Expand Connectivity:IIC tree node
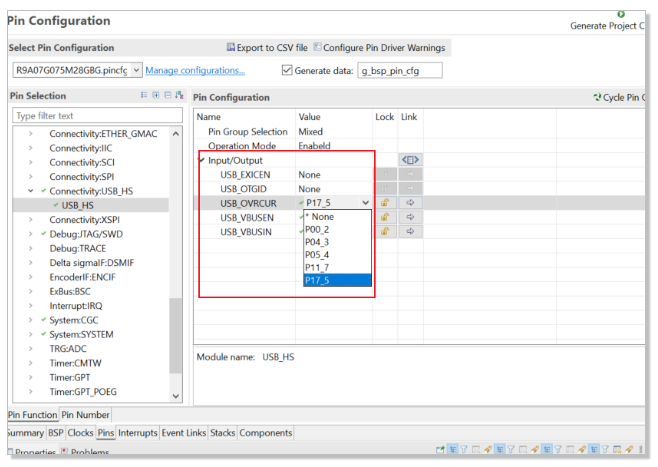 click(x=30, y=148)
